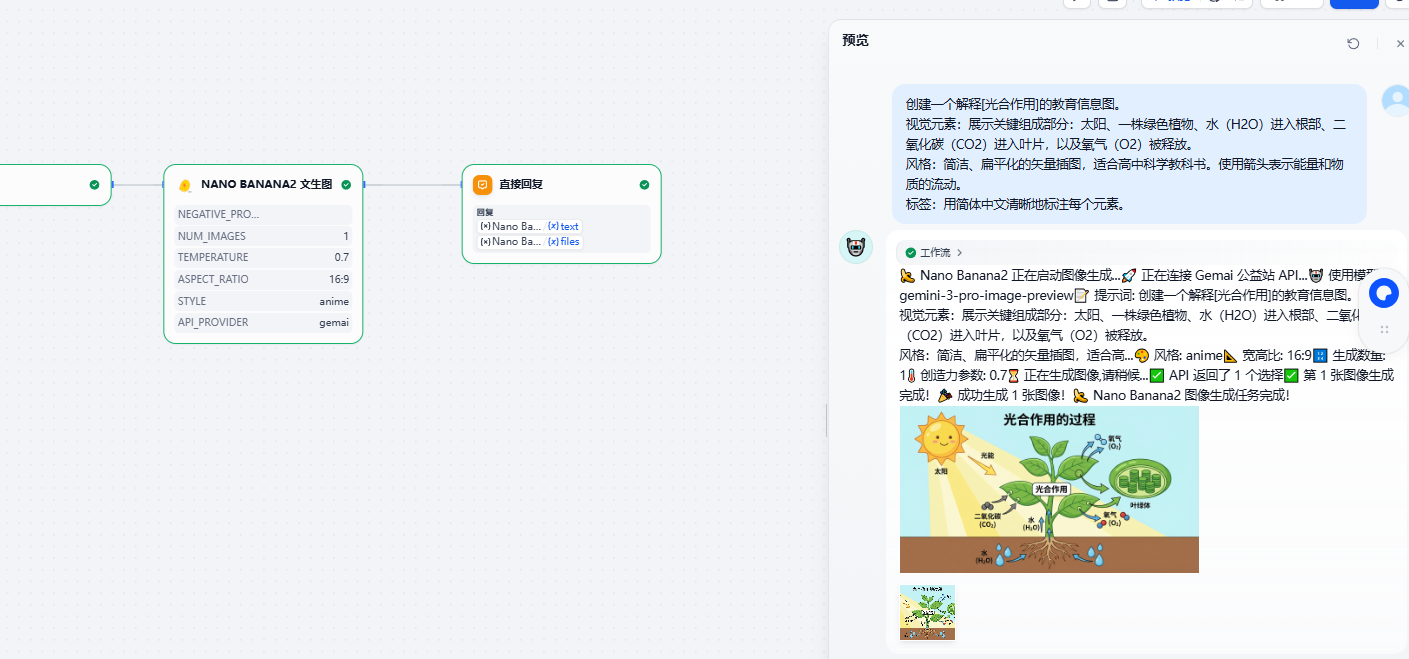Click the ASPECT_RATIO parameter label

tap(213, 279)
